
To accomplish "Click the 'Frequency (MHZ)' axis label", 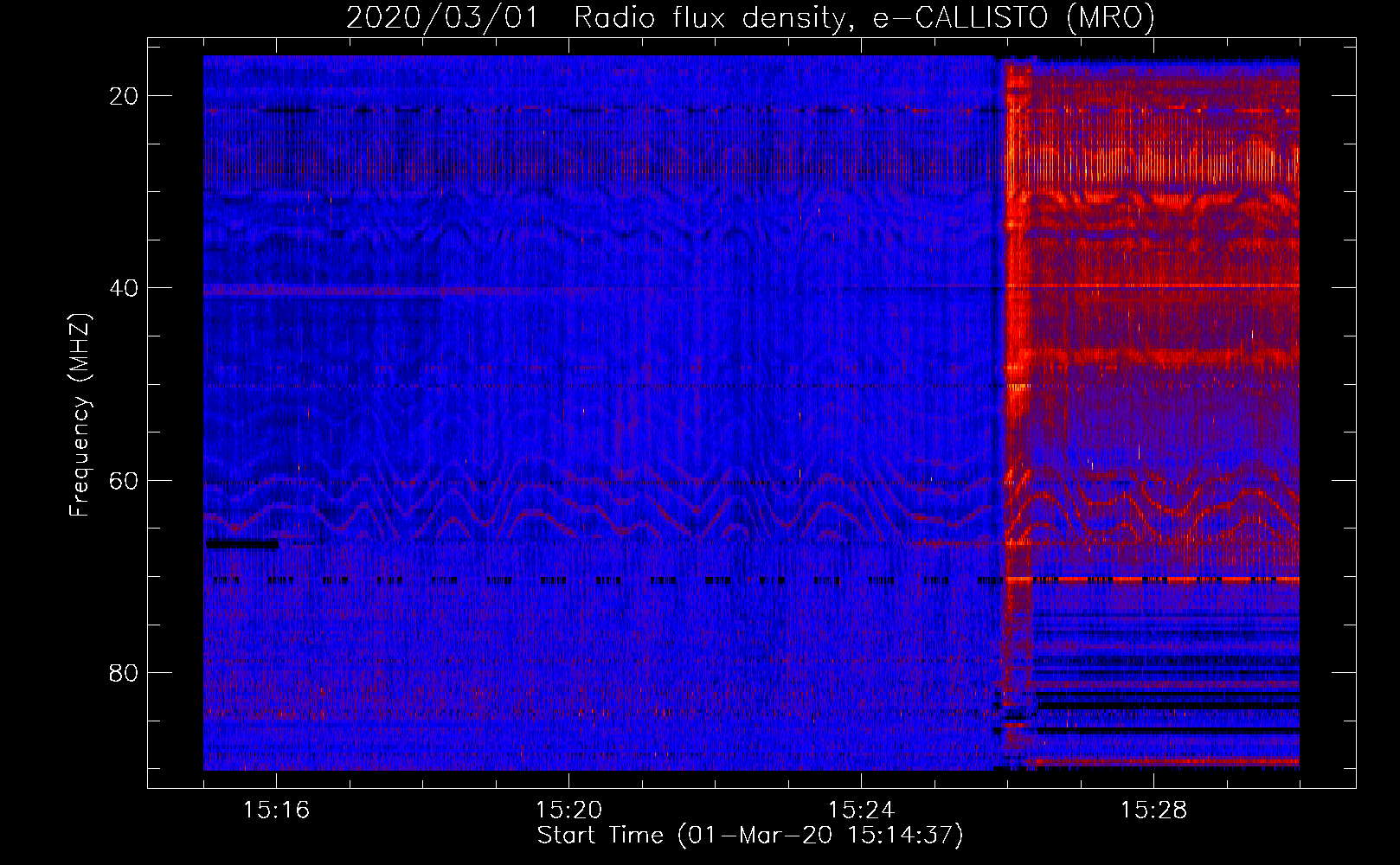I will [x=80, y=414].
